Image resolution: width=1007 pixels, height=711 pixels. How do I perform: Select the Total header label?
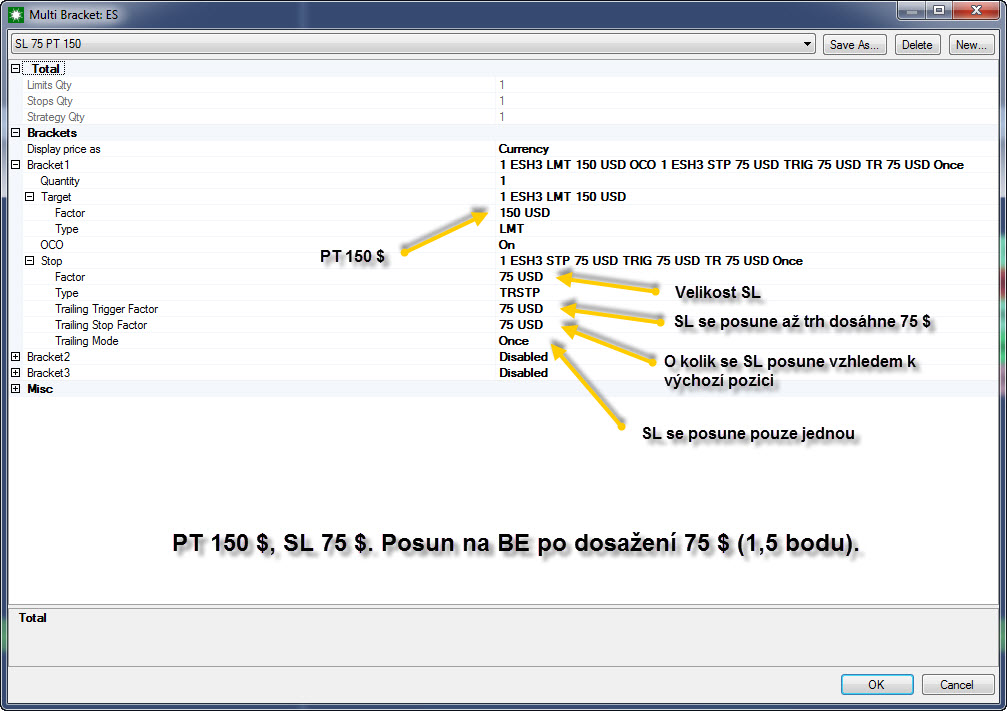pos(45,68)
